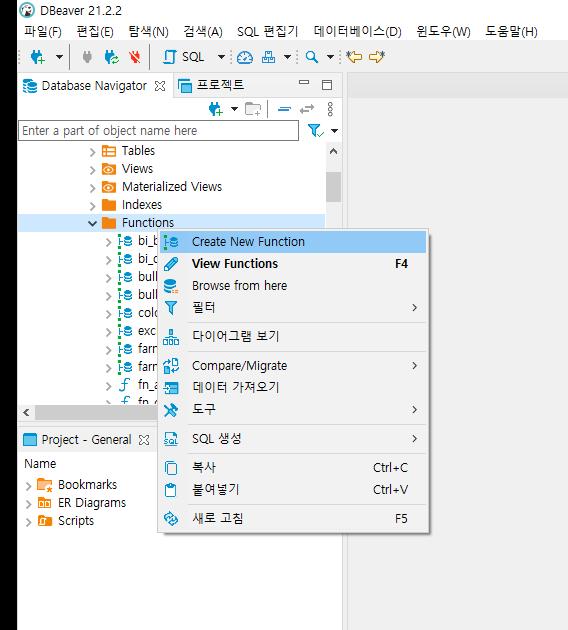Click the Back navigation arrow icon

(x=354, y=57)
